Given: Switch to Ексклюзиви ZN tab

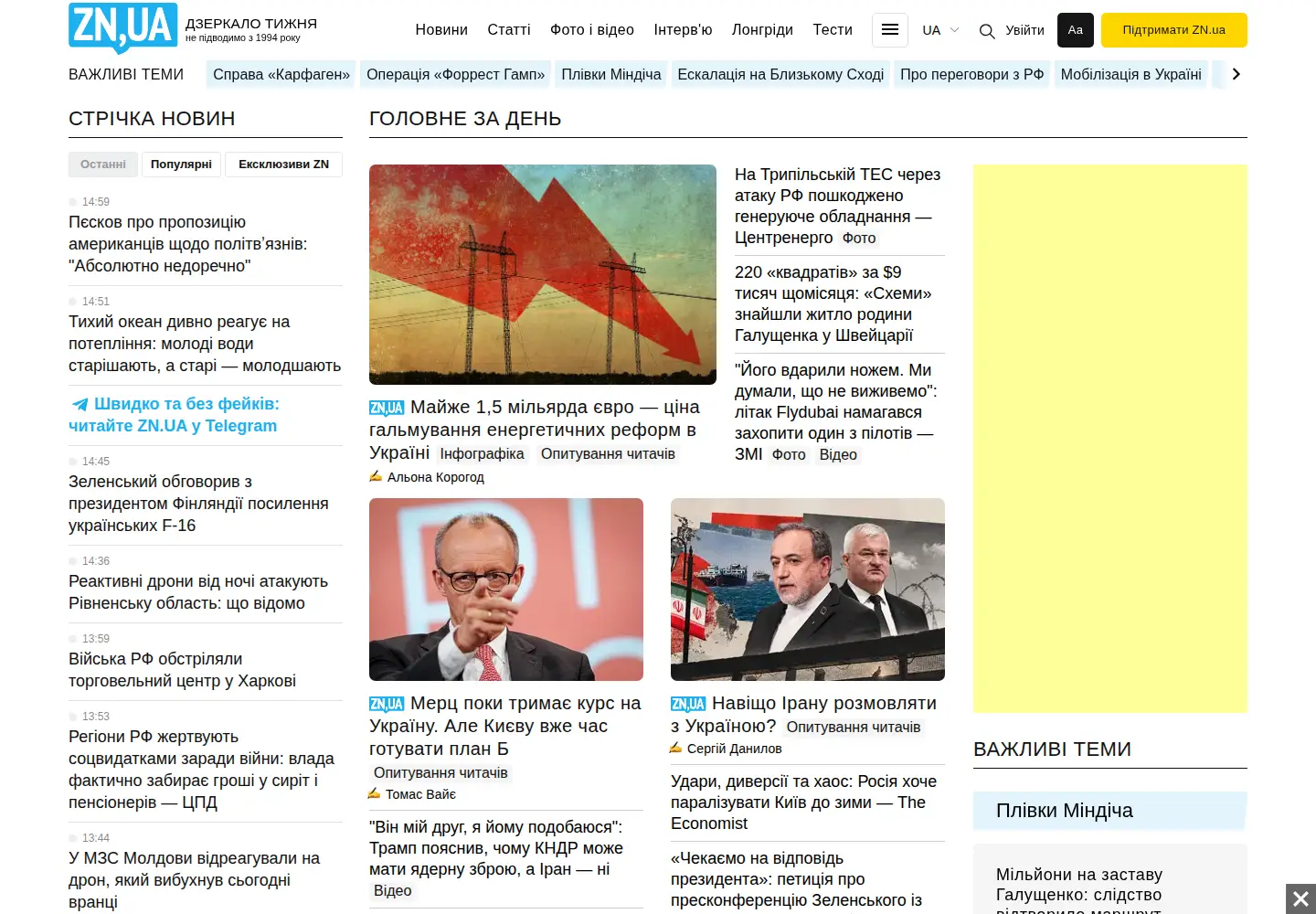Looking at the screenshot, I should [x=283, y=165].
